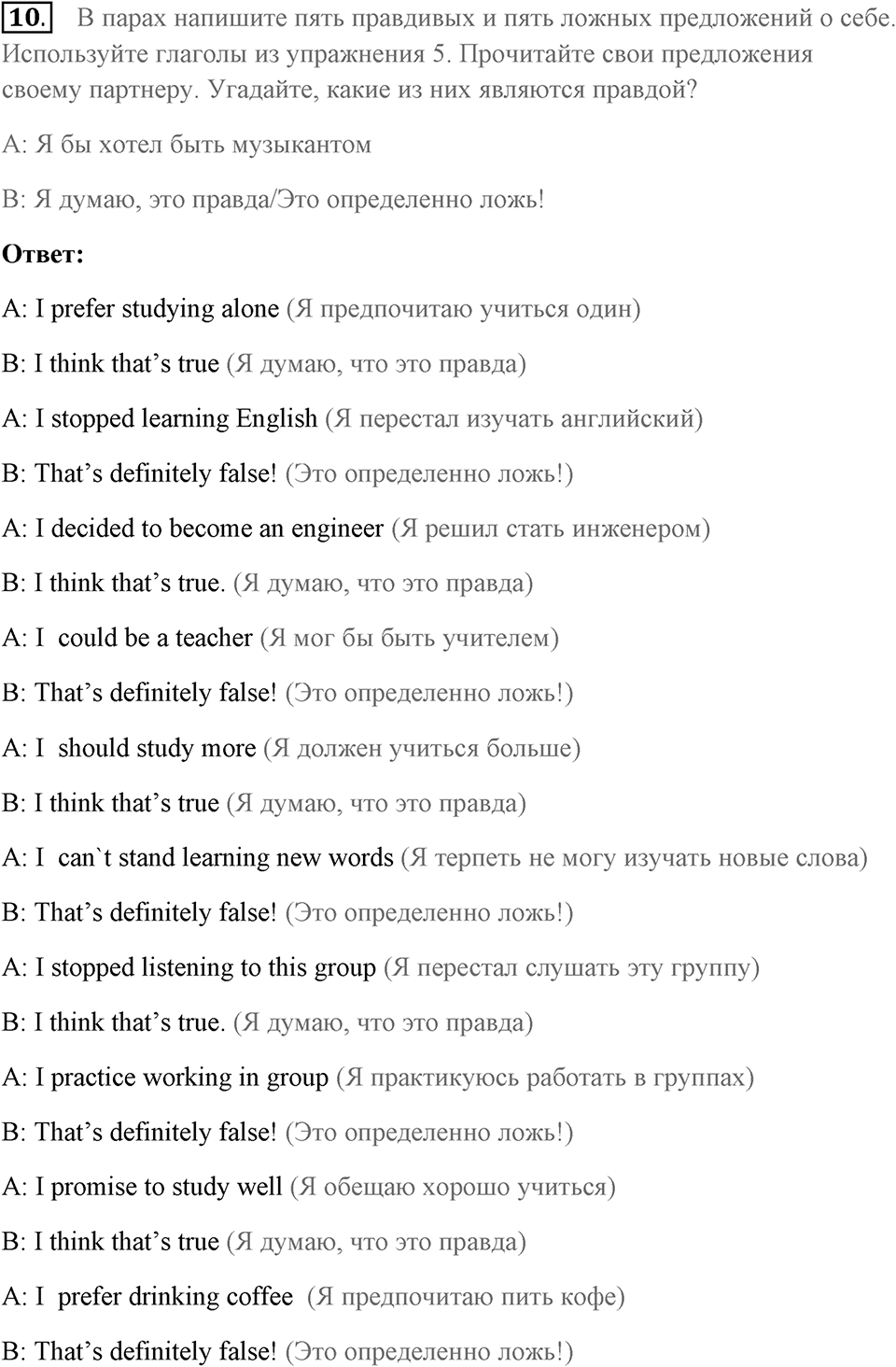Click sentence 'I stopped listening to this group'
896x1367 pixels.
click(205, 967)
